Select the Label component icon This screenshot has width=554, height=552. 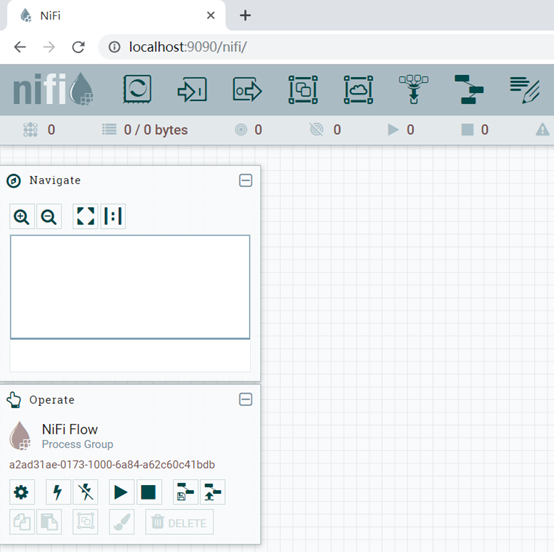[x=525, y=90]
